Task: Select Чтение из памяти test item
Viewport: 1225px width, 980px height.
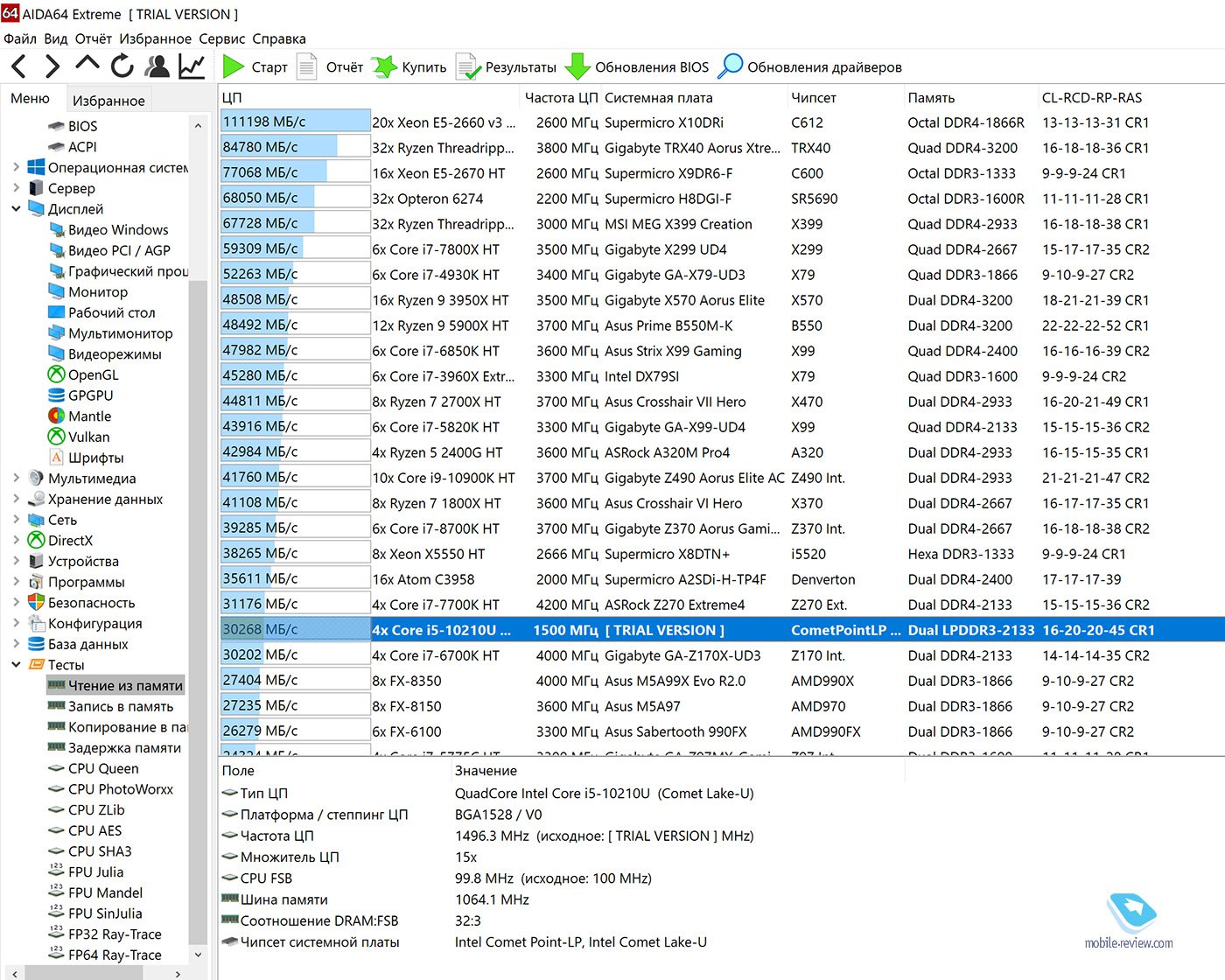Action: tap(115, 686)
